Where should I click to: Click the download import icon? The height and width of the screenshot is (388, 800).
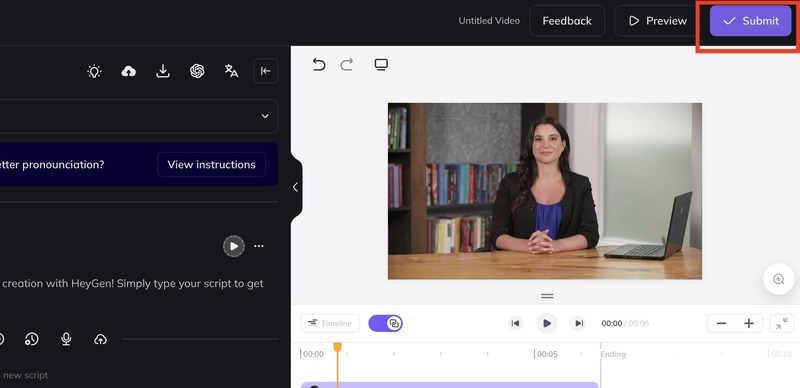point(163,71)
